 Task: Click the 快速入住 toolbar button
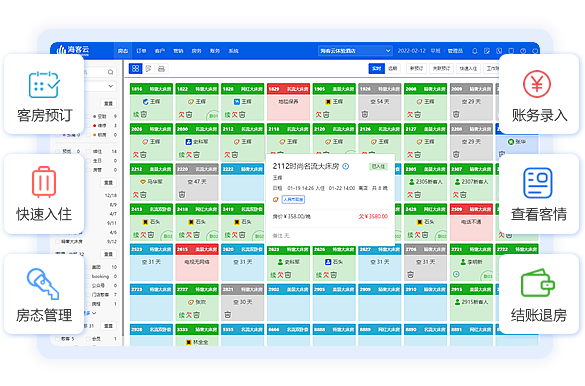pos(468,69)
